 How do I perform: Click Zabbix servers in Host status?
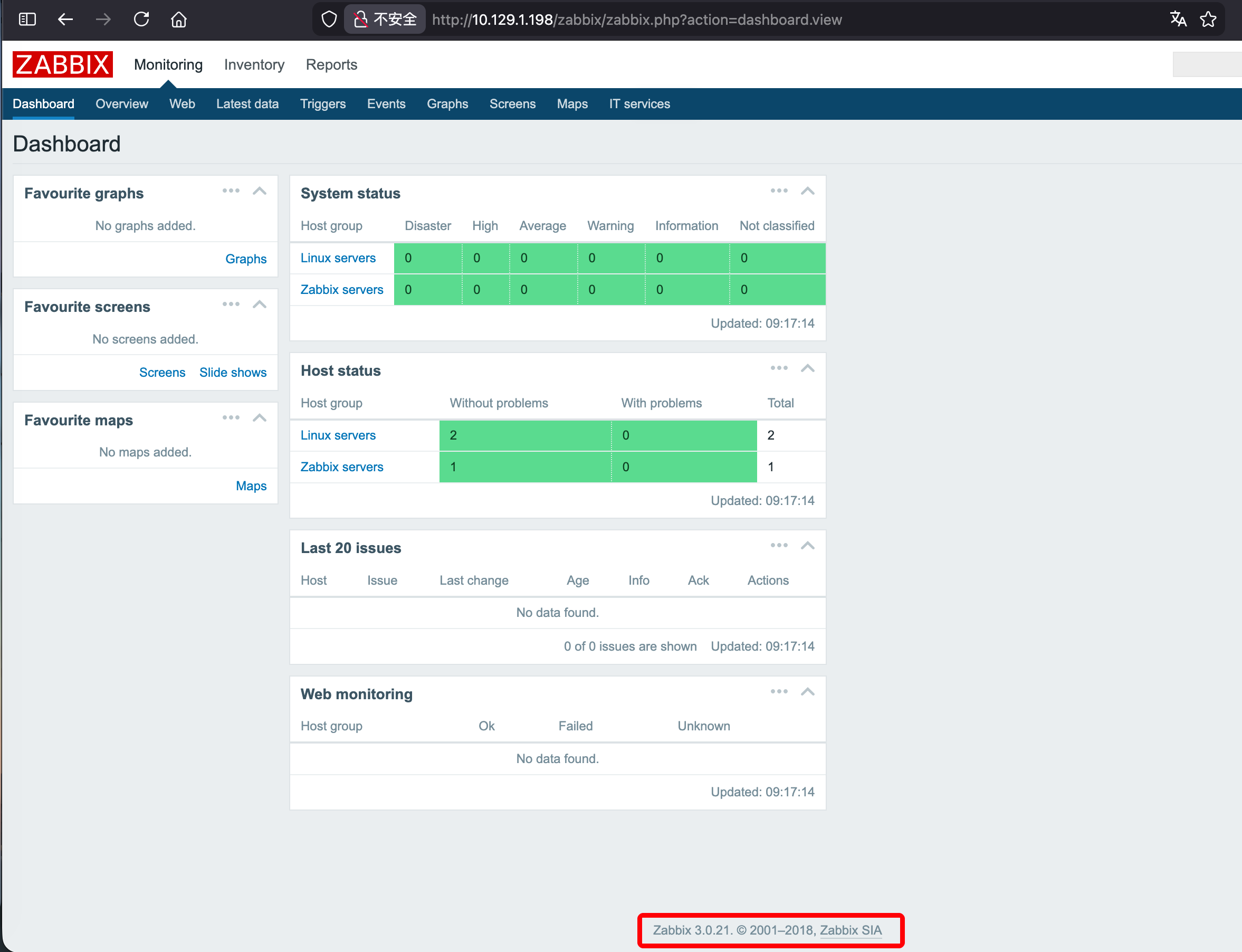pyautogui.click(x=342, y=467)
